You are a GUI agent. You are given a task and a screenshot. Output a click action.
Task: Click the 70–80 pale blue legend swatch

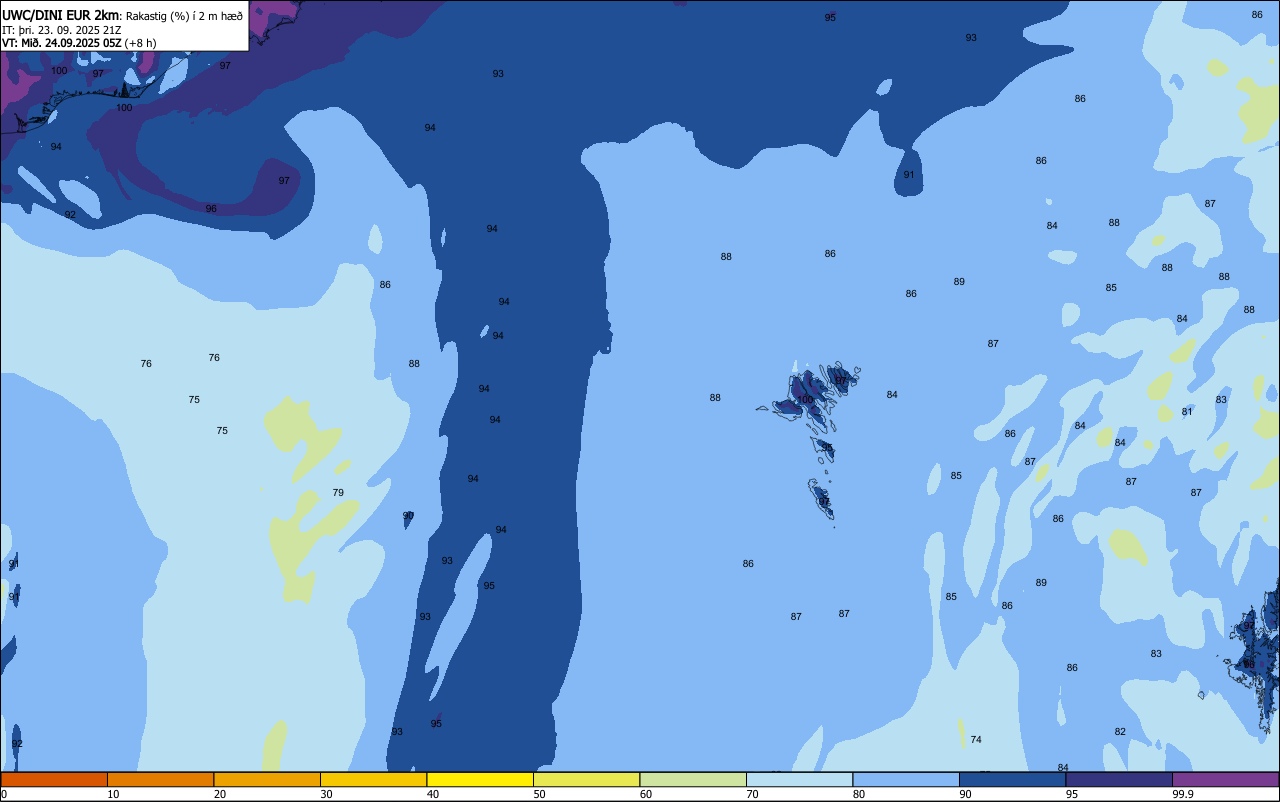click(799, 779)
